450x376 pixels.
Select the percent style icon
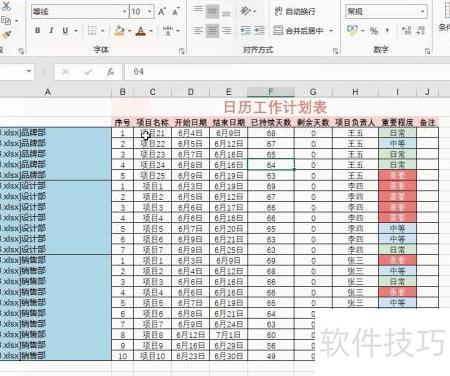tap(374, 31)
